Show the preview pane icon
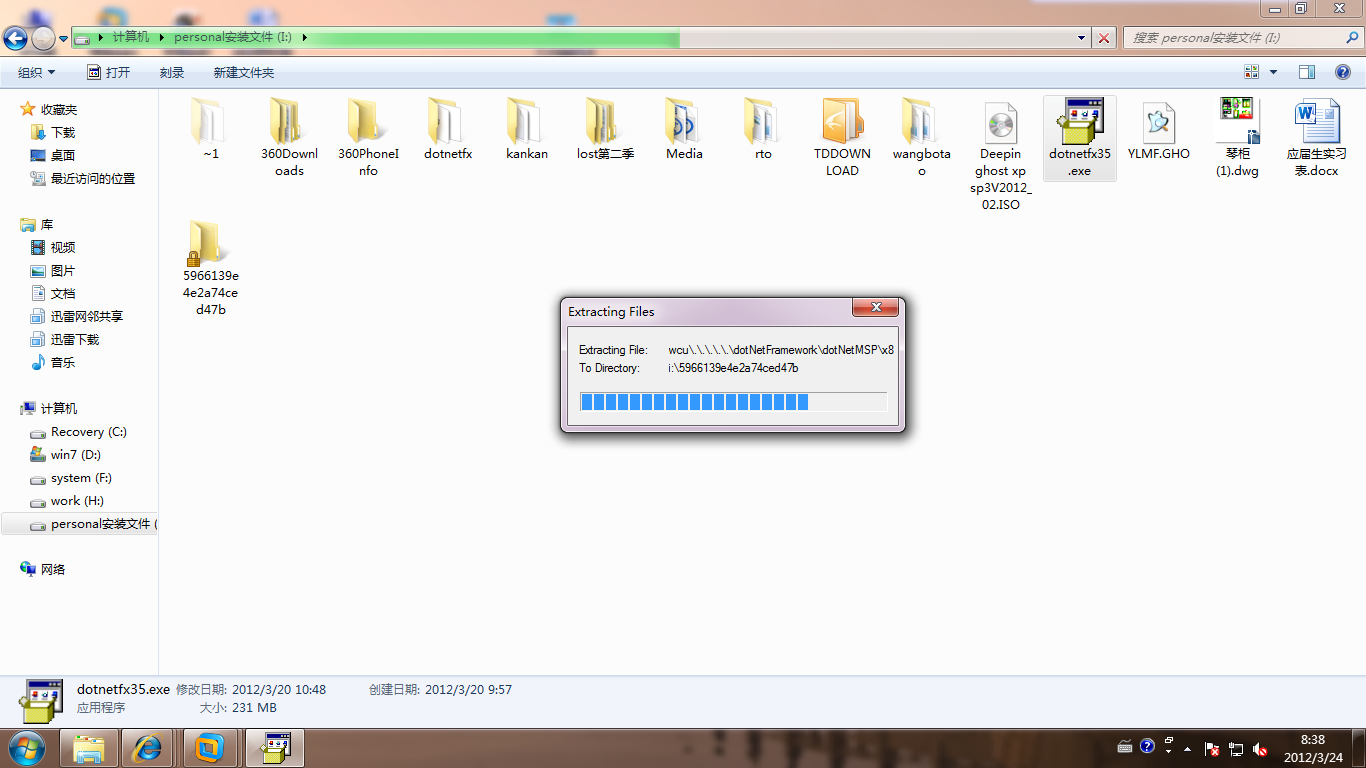 point(1307,72)
